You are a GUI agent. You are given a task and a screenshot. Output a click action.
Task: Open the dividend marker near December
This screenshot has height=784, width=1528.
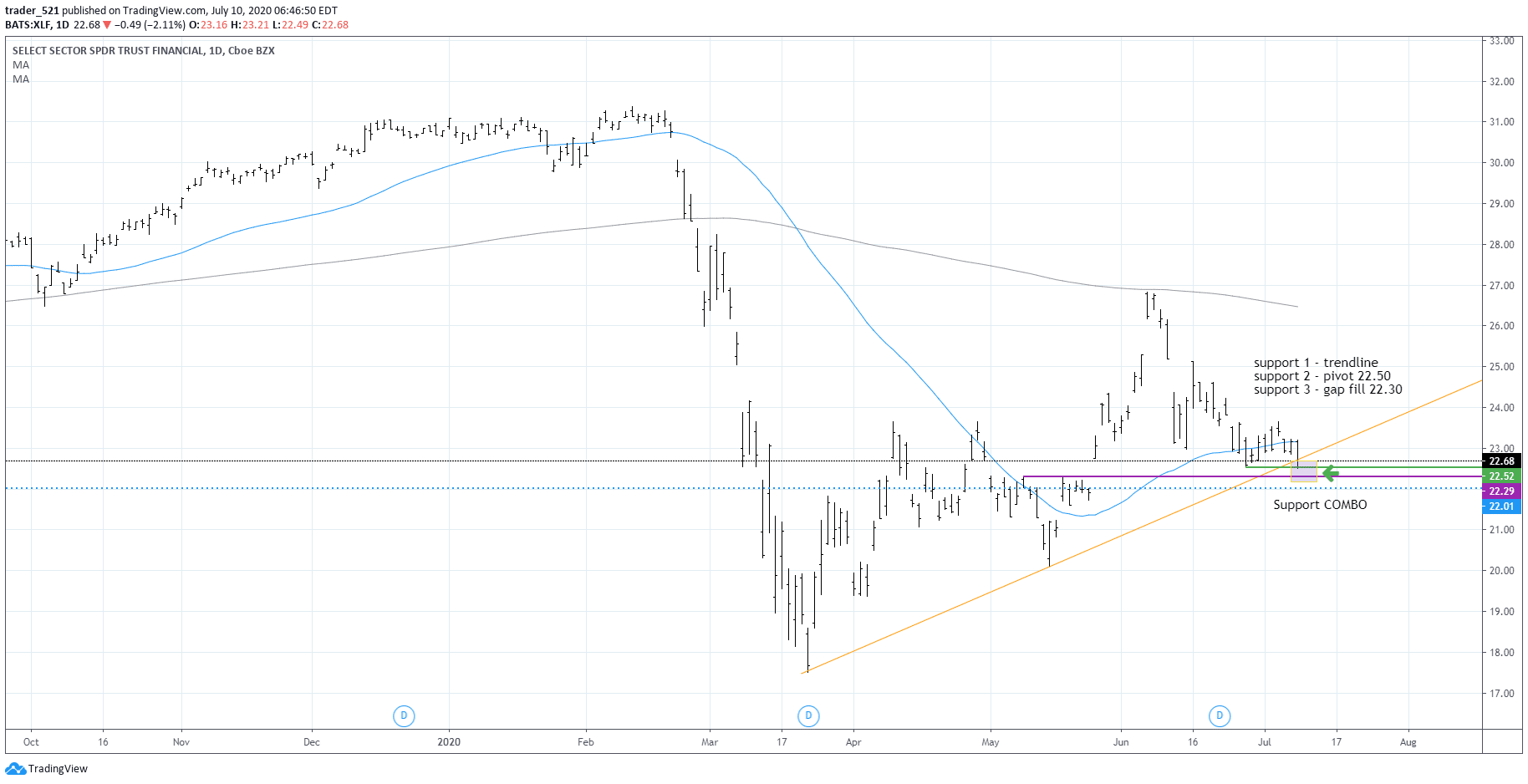click(404, 715)
